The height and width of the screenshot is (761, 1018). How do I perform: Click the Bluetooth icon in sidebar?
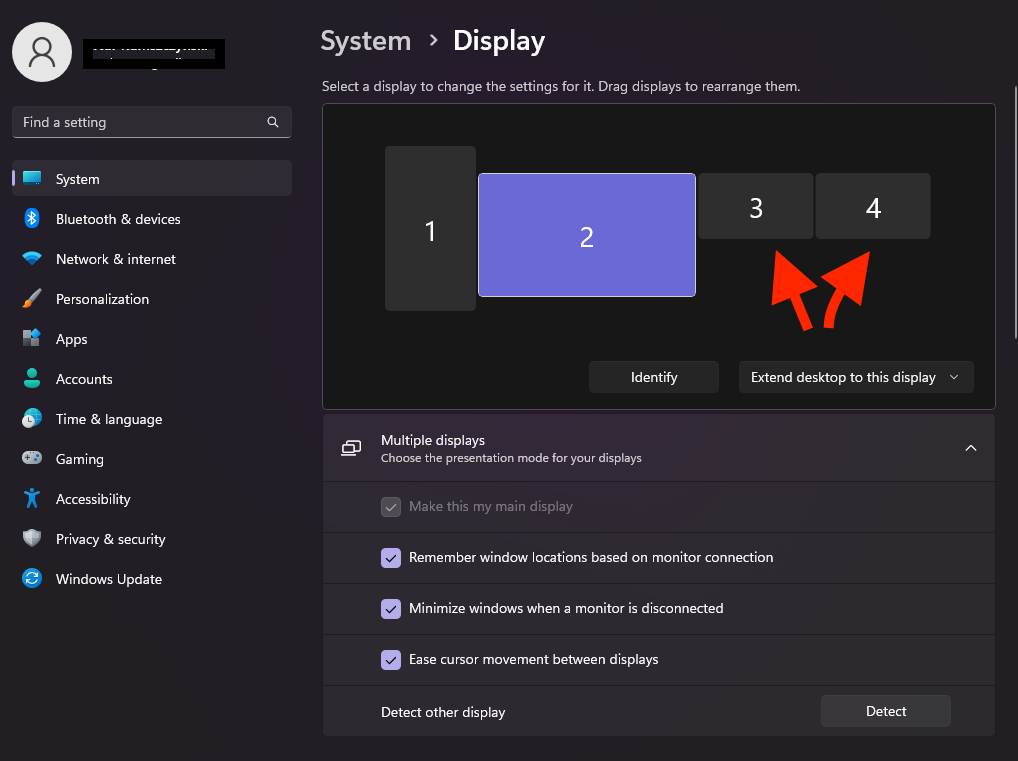click(32, 218)
